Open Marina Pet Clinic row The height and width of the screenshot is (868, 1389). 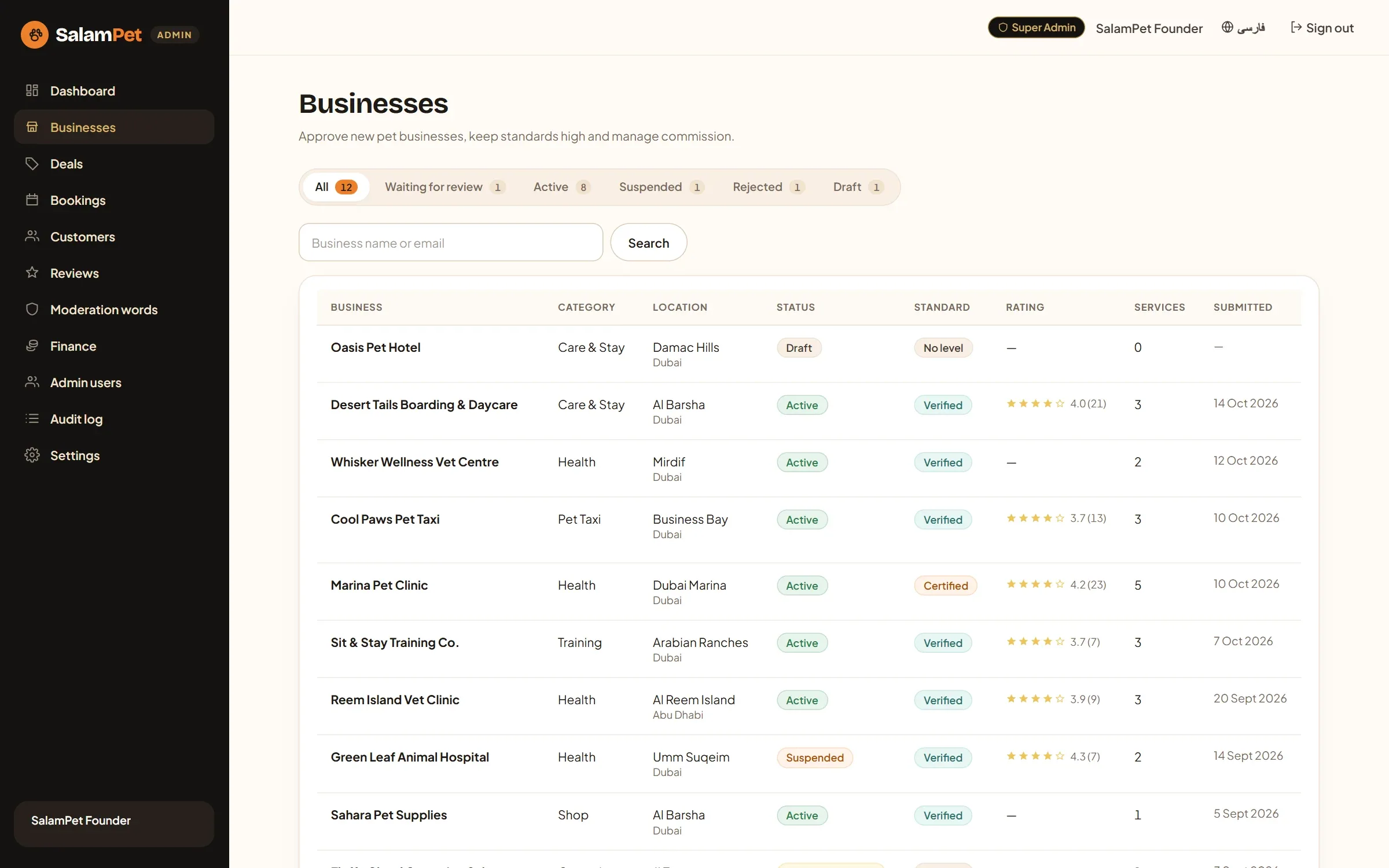[x=809, y=591]
